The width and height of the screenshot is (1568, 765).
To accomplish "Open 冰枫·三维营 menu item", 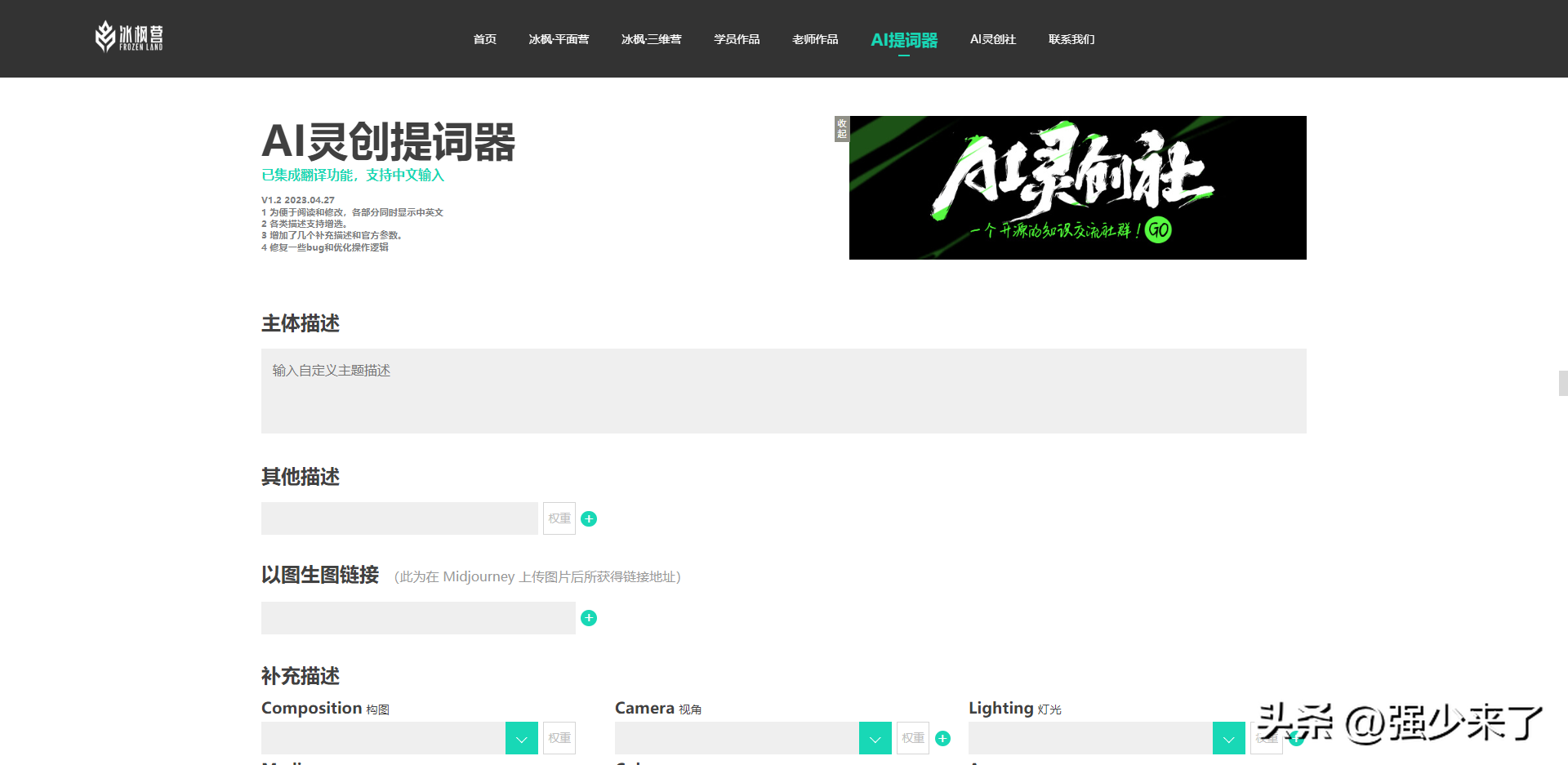I will pyautogui.click(x=651, y=39).
